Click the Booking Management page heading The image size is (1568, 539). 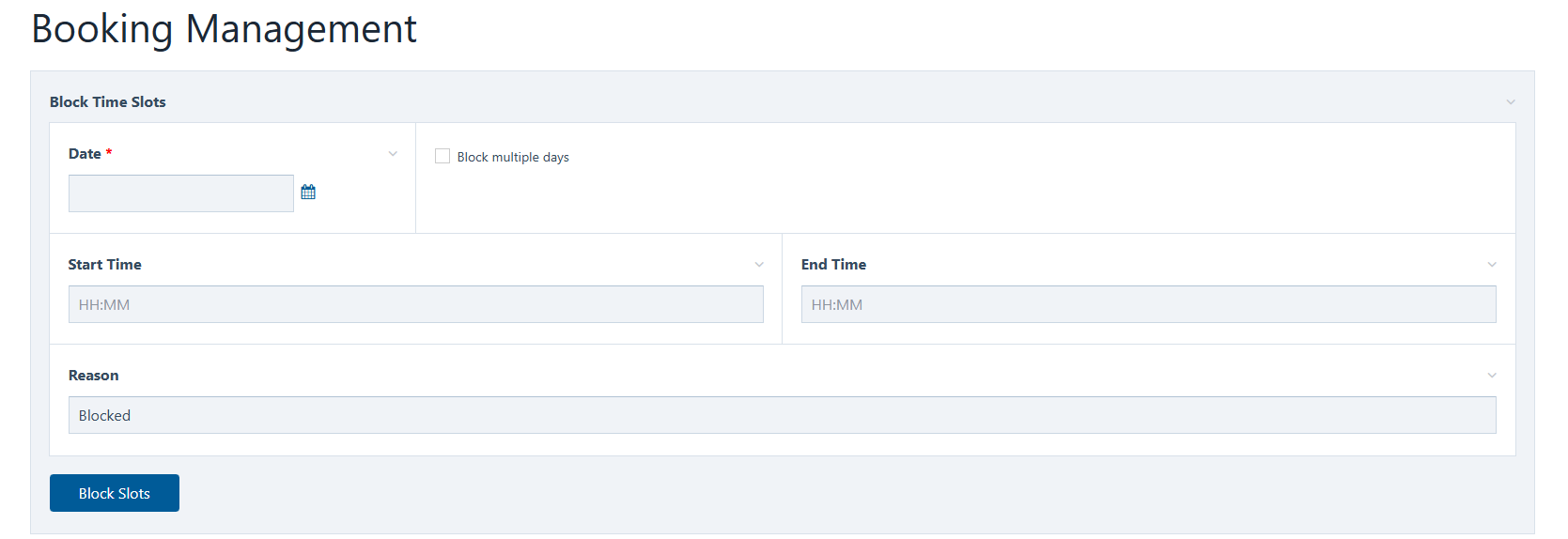tap(224, 29)
